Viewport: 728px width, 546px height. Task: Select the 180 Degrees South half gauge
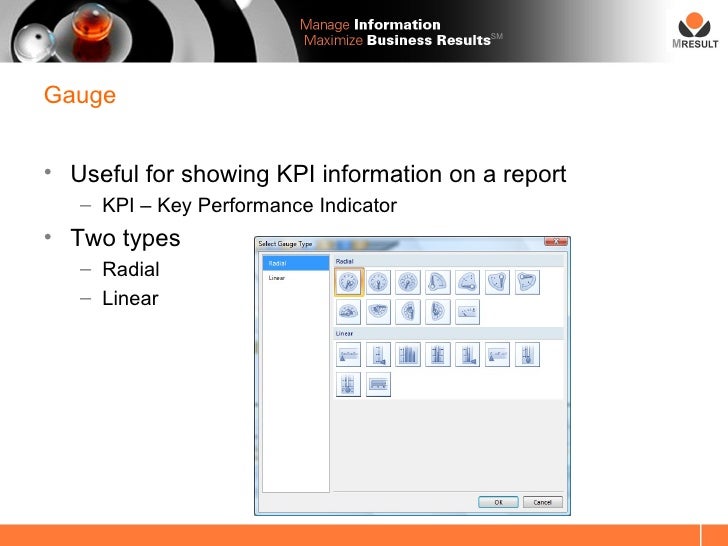coord(378,312)
